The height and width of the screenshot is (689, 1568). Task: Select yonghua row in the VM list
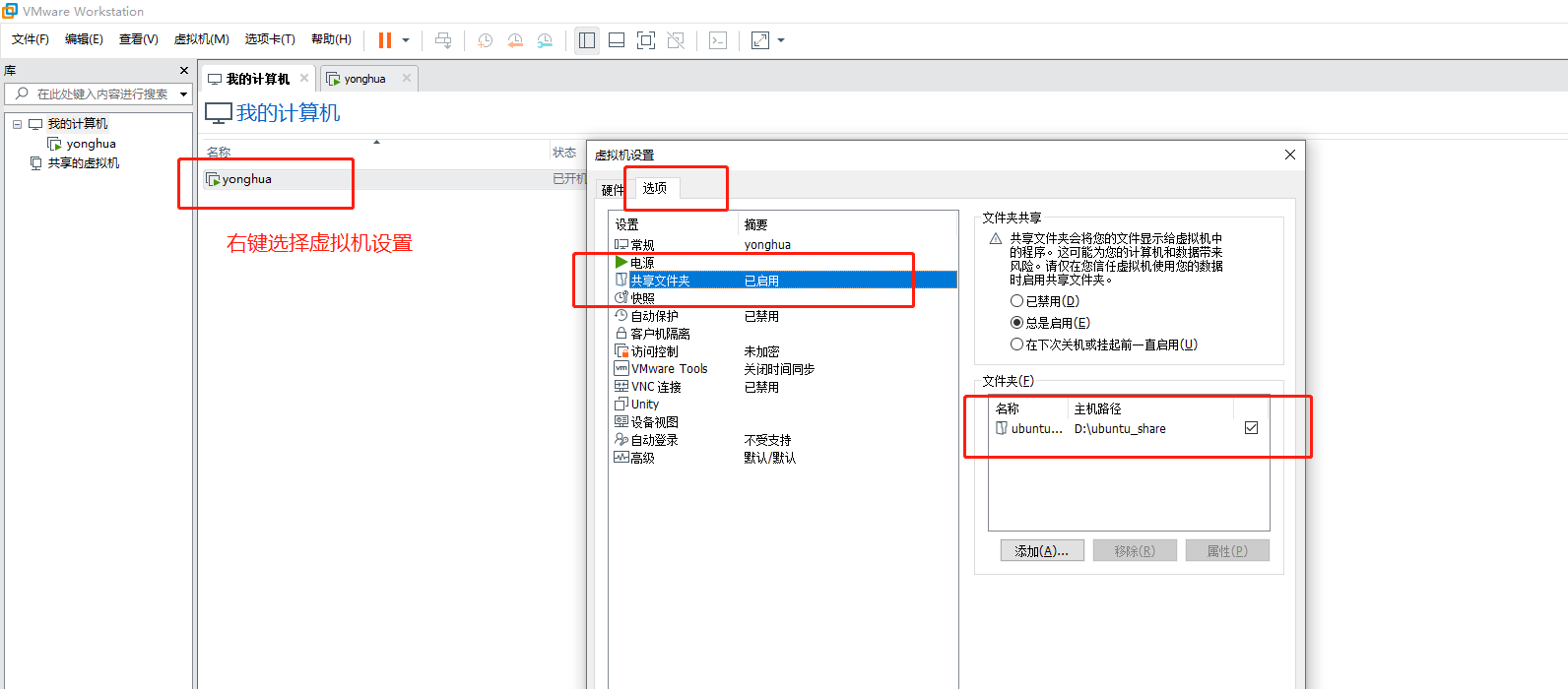394,179
